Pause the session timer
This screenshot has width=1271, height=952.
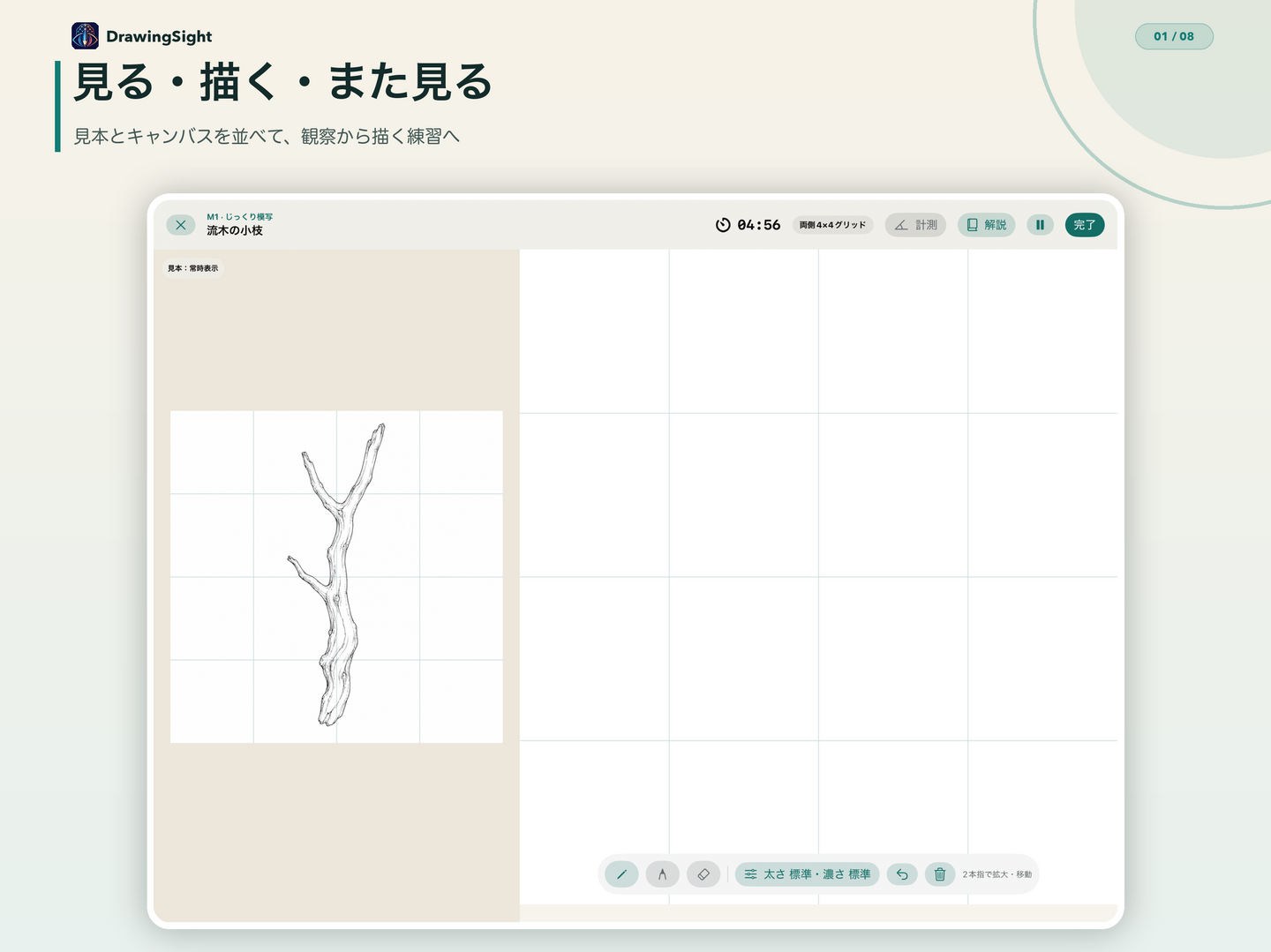pyautogui.click(x=1040, y=225)
